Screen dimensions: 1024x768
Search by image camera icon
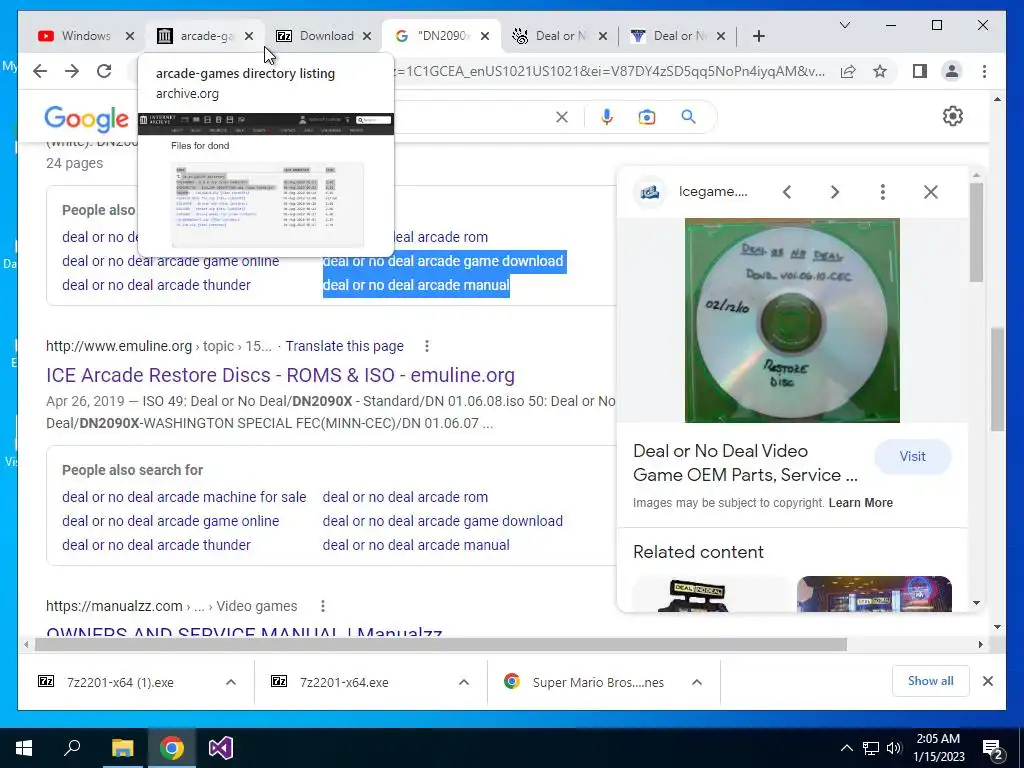647,117
